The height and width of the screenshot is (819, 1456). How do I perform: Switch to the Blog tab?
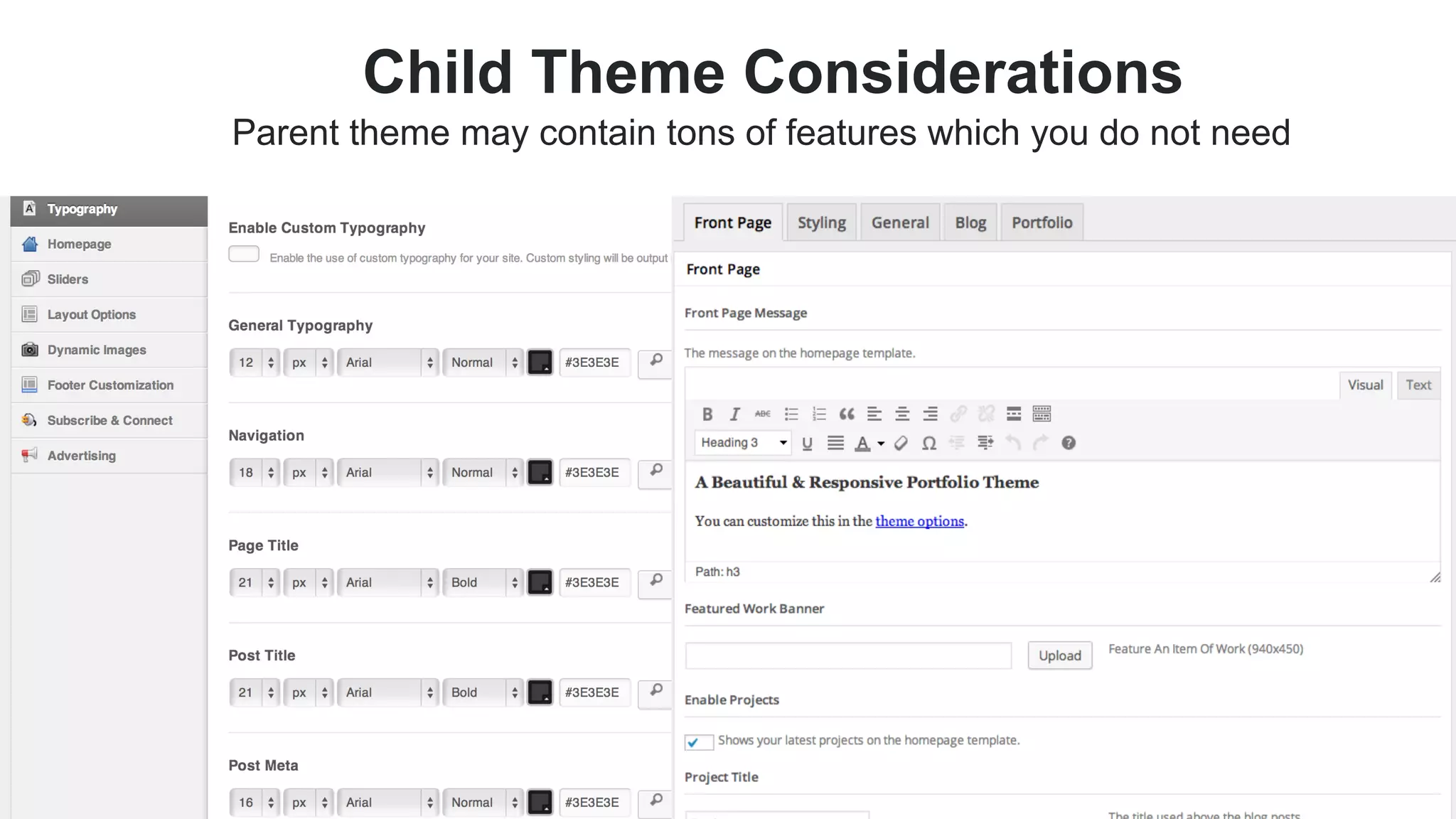pos(970,223)
